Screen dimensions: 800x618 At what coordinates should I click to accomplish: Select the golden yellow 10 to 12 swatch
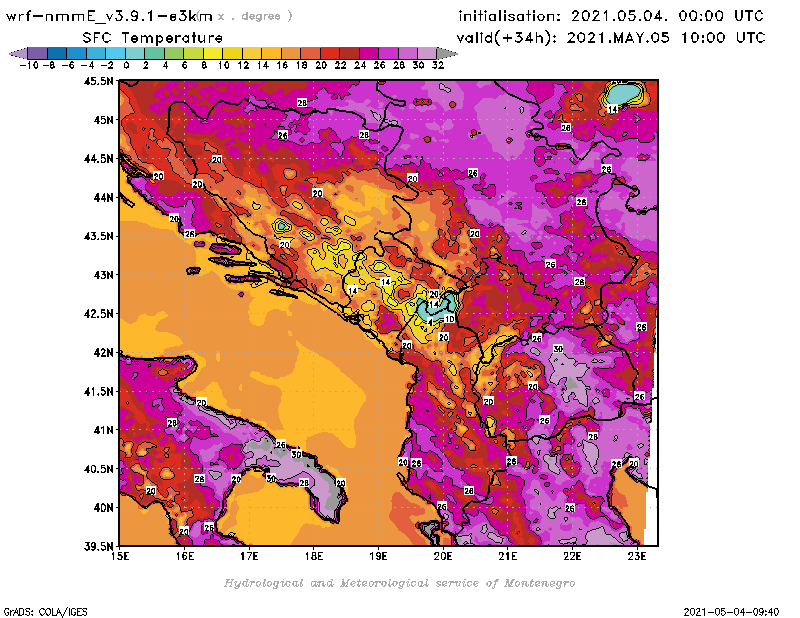[x=232, y=53]
